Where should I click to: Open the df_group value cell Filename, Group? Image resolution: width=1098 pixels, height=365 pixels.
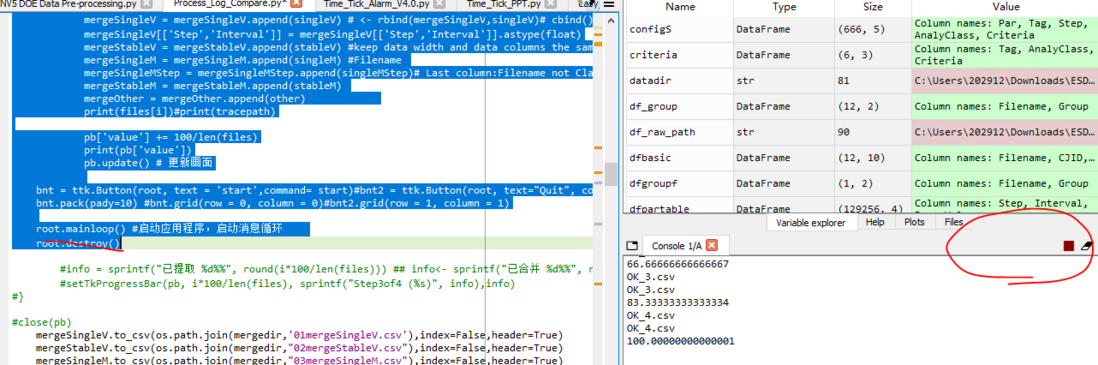point(1004,106)
